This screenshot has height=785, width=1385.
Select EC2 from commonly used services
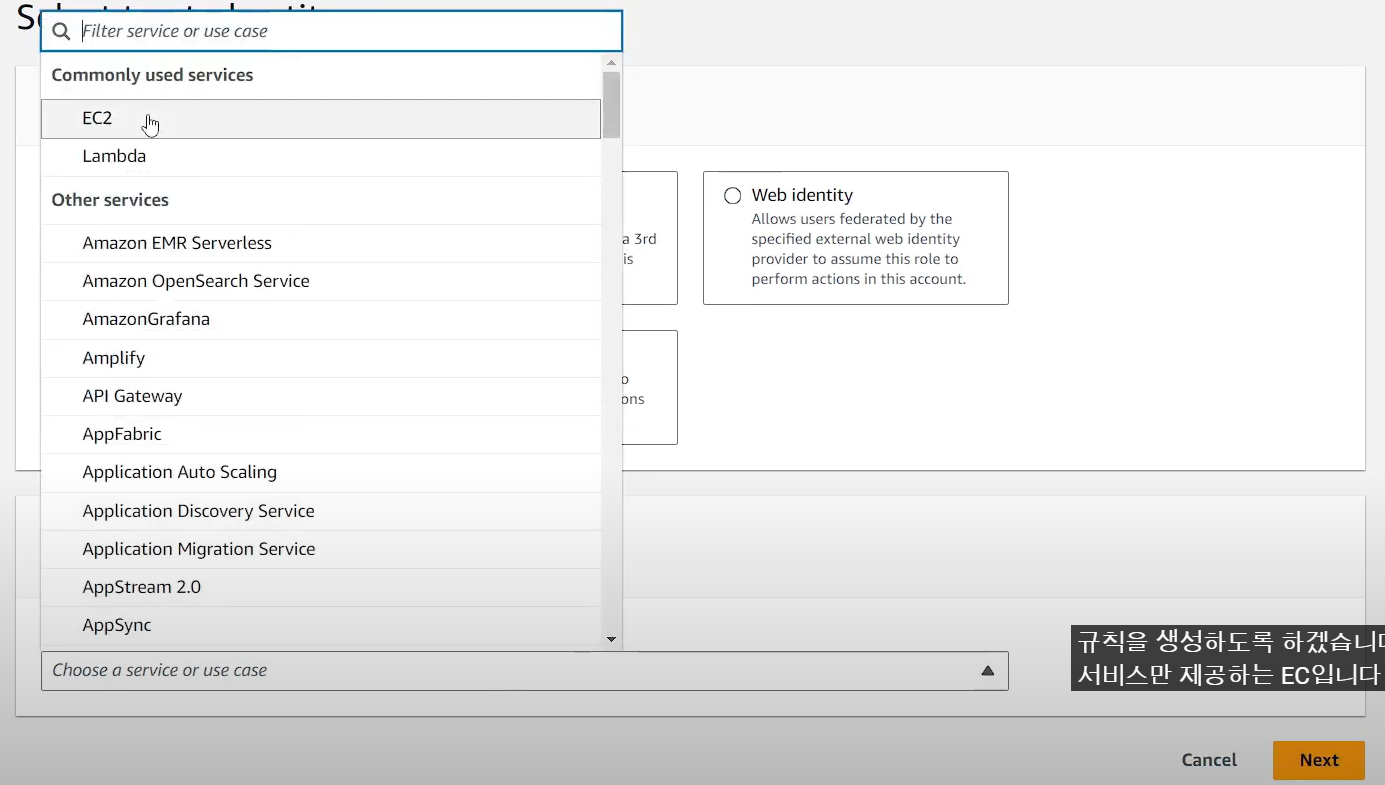321,118
